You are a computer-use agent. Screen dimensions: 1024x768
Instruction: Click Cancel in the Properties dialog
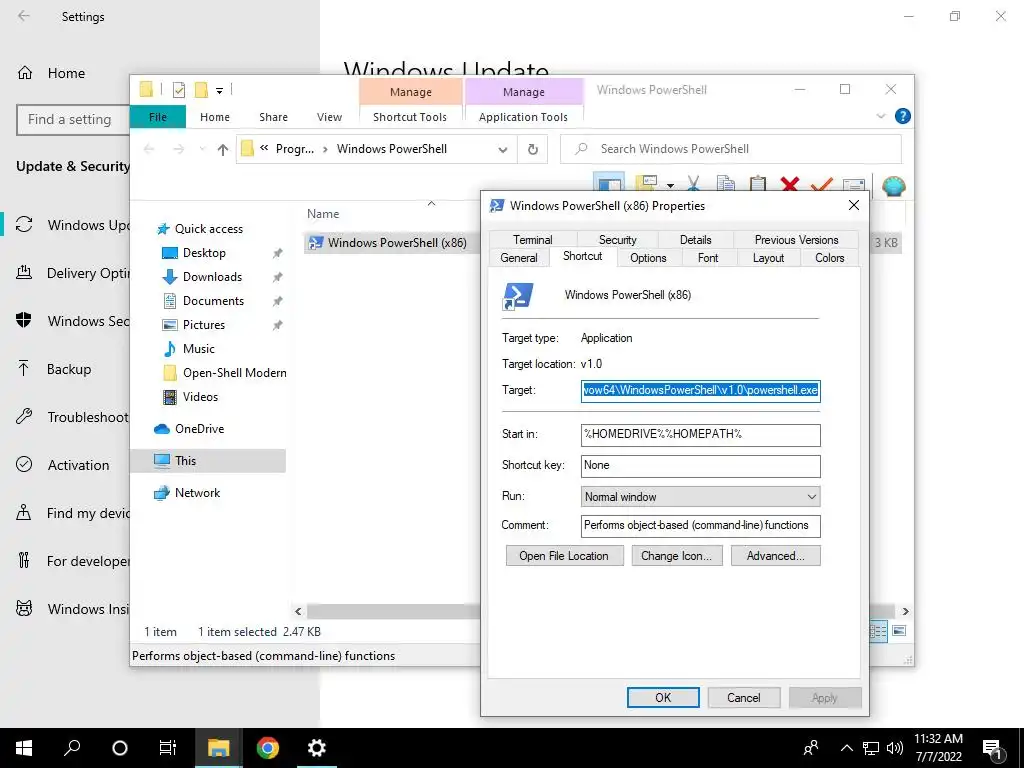point(744,697)
